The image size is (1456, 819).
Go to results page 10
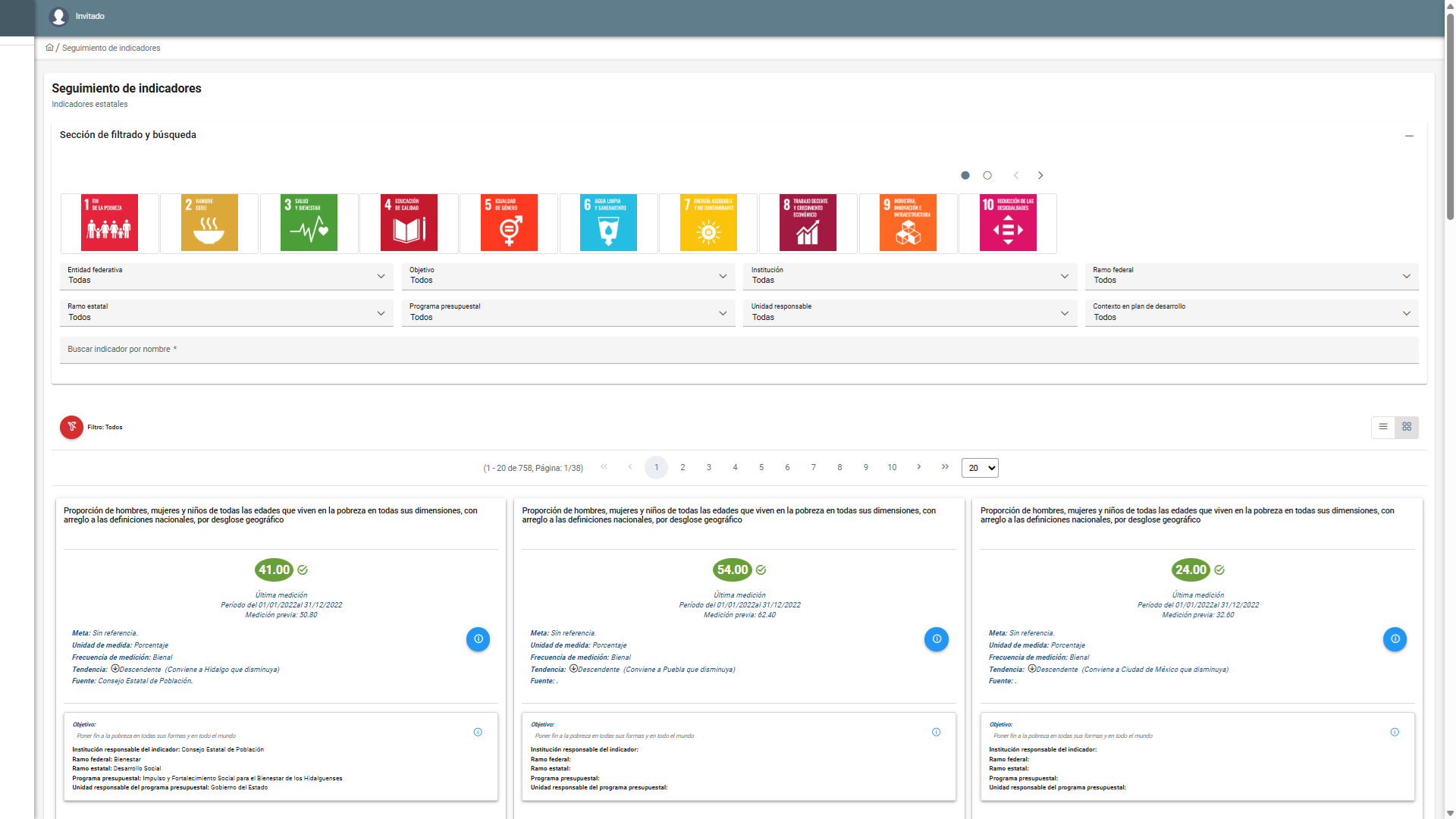coord(892,468)
